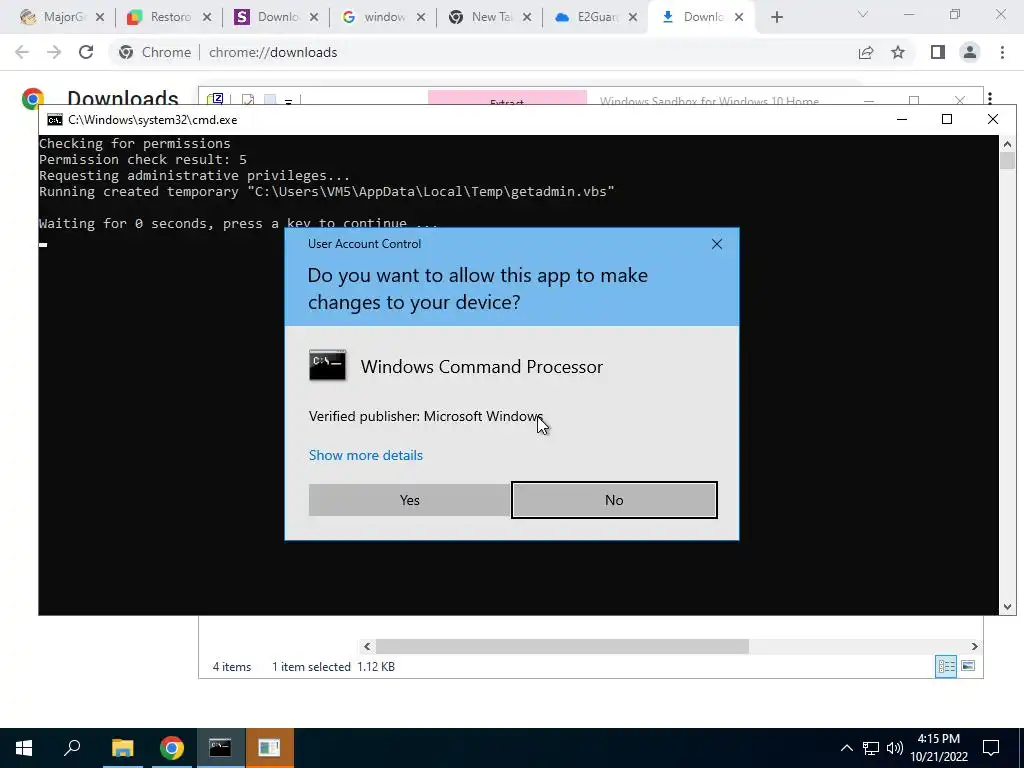This screenshot has width=1024, height=768.
Task: Open orange app icon on taskbar
Action: pos(269,748)
